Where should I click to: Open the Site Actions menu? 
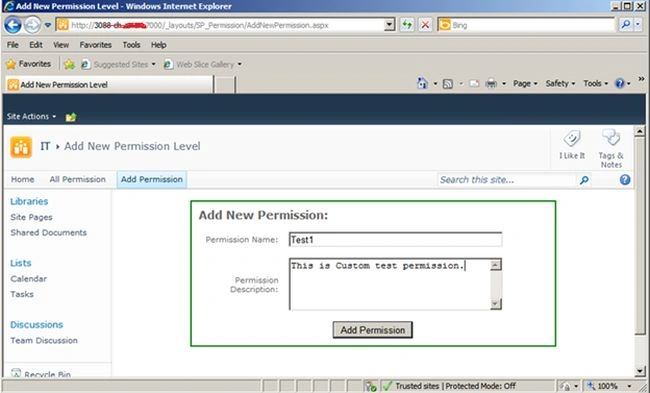click(x=31, y=116)
